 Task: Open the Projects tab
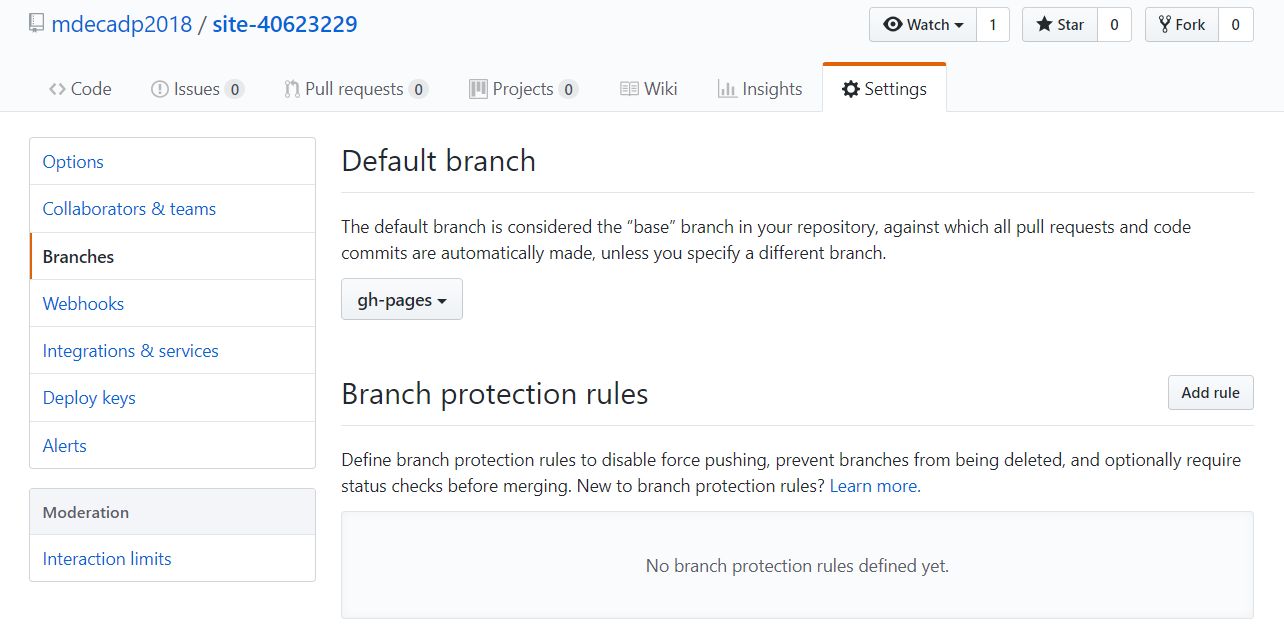(x=523, y=89)
